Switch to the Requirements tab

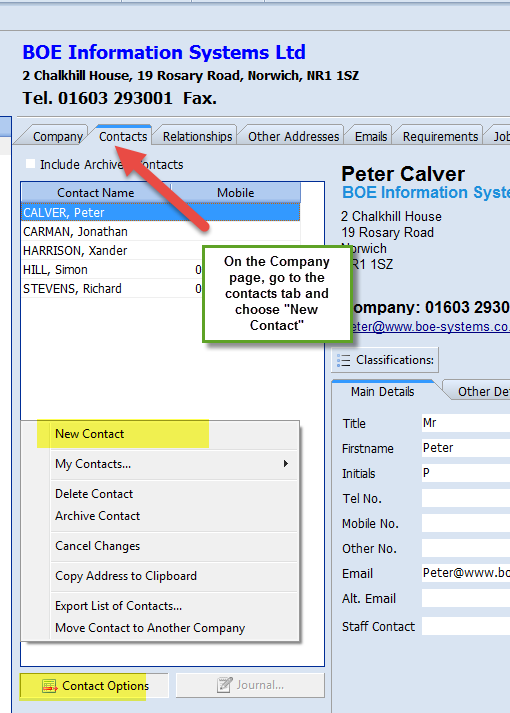click(x=440, y=136)
